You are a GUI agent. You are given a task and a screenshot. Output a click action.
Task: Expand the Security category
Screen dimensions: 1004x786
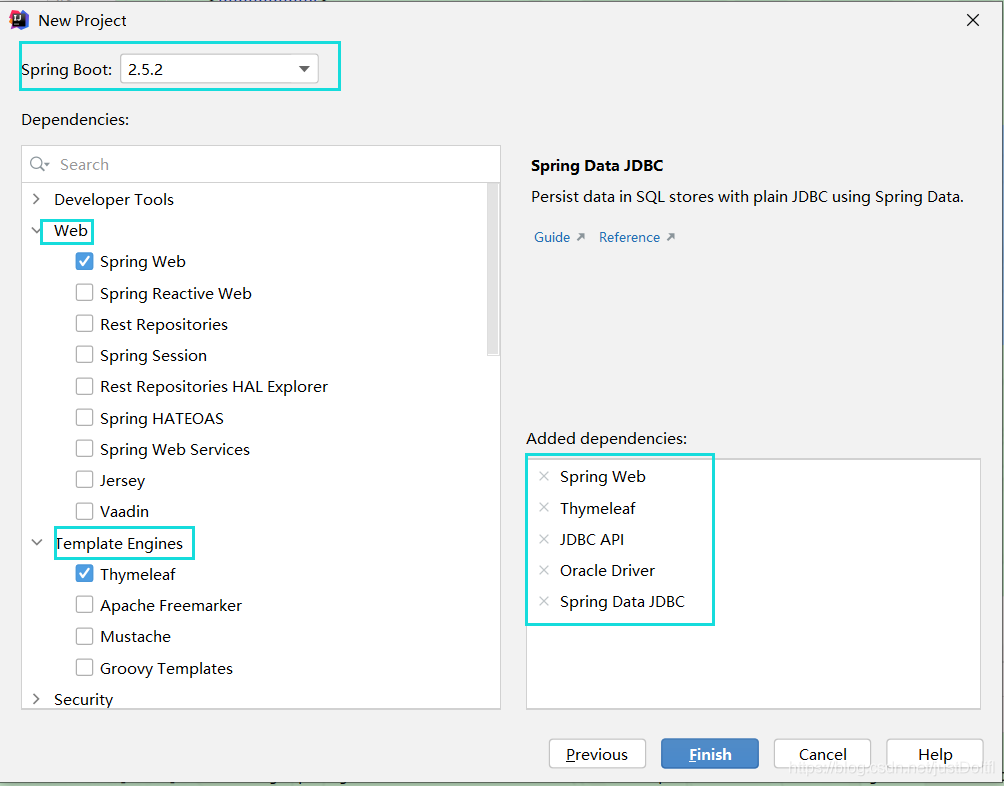point(37,699)
